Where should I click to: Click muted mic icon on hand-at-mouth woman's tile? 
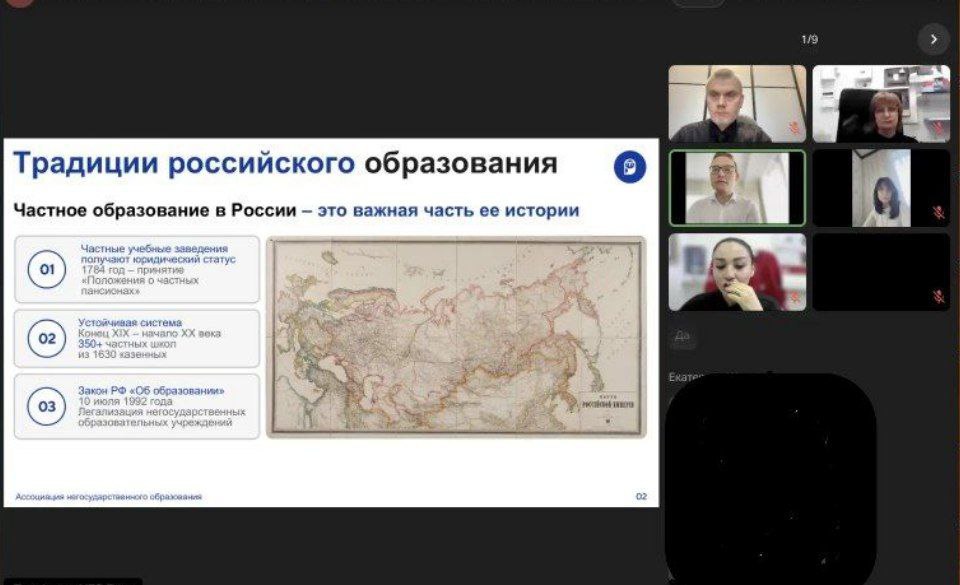click(x=795, y=297)
